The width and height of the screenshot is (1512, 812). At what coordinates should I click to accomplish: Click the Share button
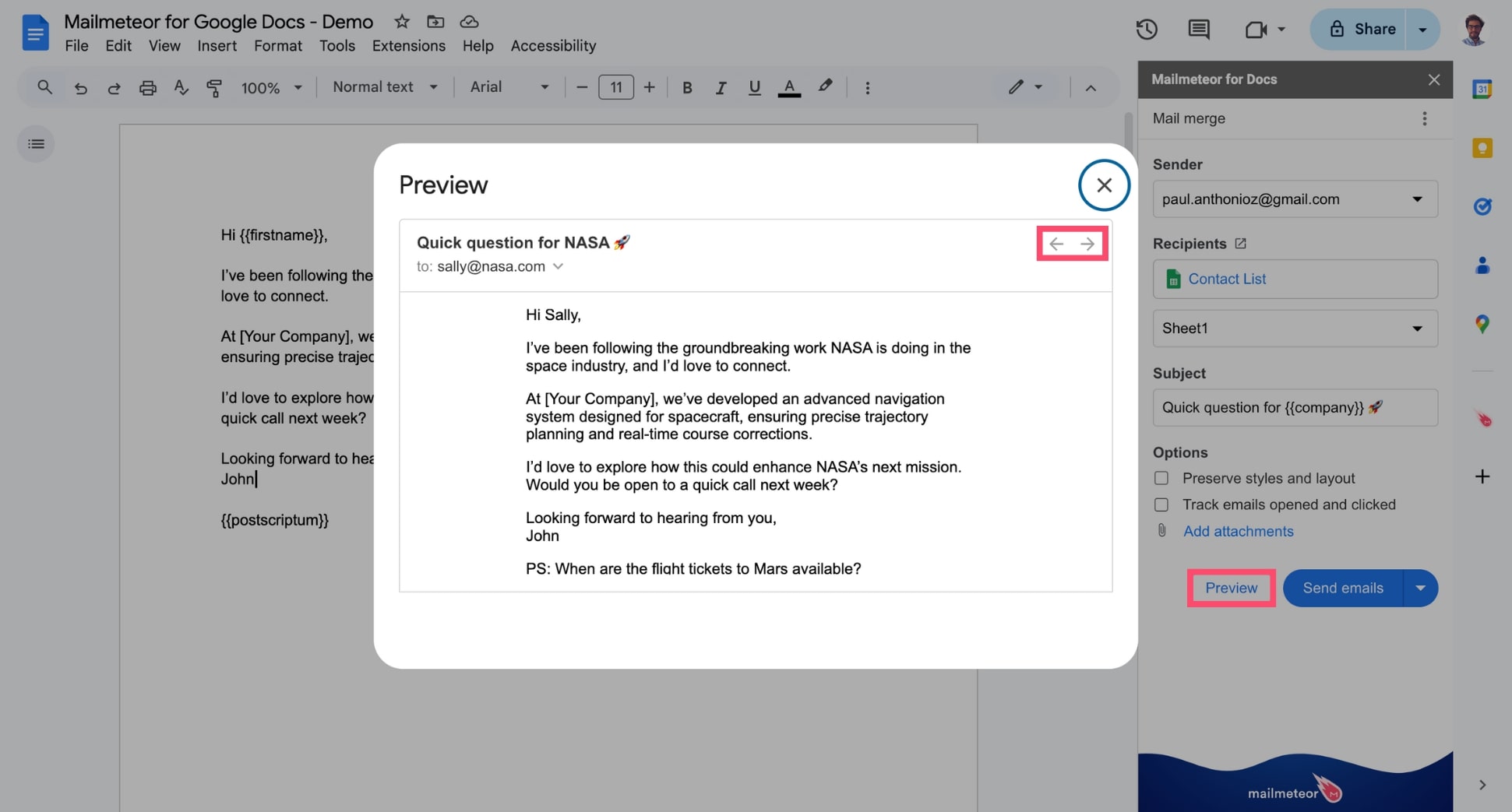1359,30
